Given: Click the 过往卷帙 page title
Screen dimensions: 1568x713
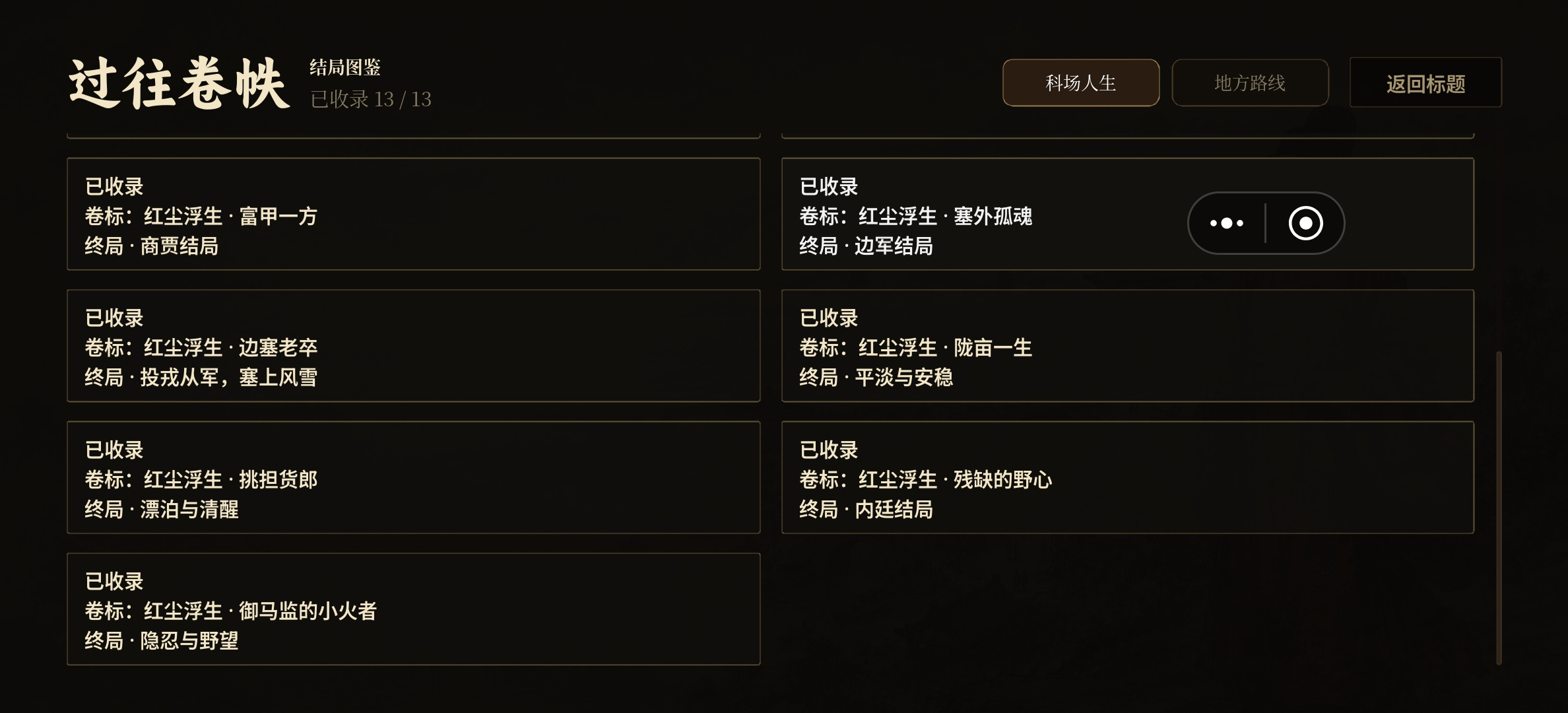Looking at the screenshot, I should pos(178,83).
